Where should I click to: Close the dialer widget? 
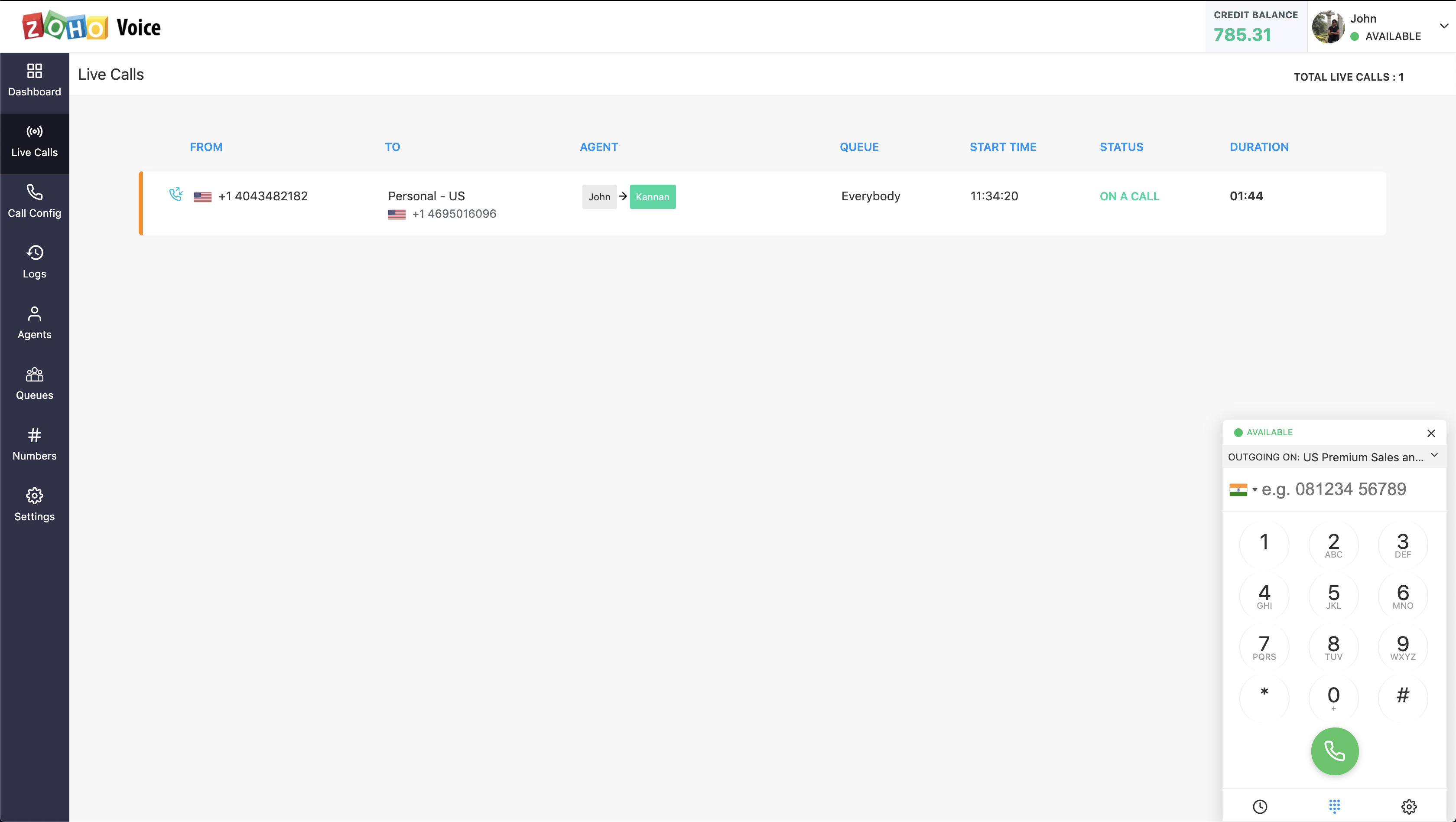[1430, 433]
